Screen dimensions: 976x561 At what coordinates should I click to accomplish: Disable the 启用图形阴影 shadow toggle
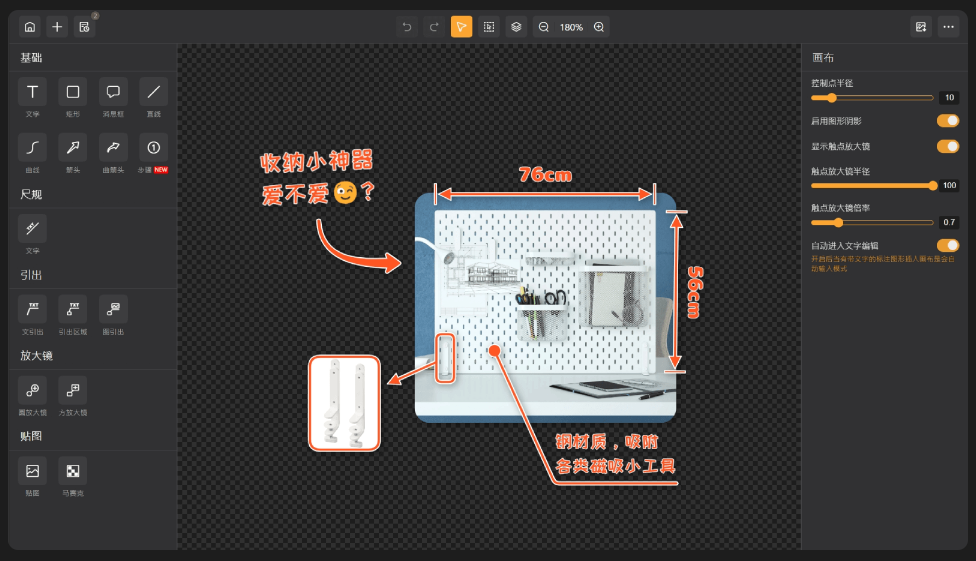pyautogui.click(x=947, y=121)
